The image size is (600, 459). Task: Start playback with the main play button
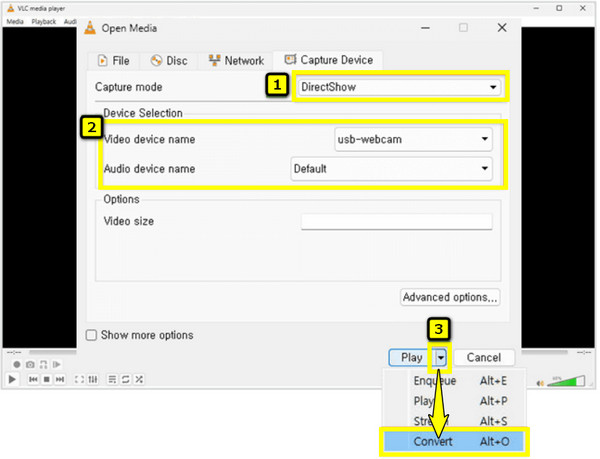tap(12, 379)
